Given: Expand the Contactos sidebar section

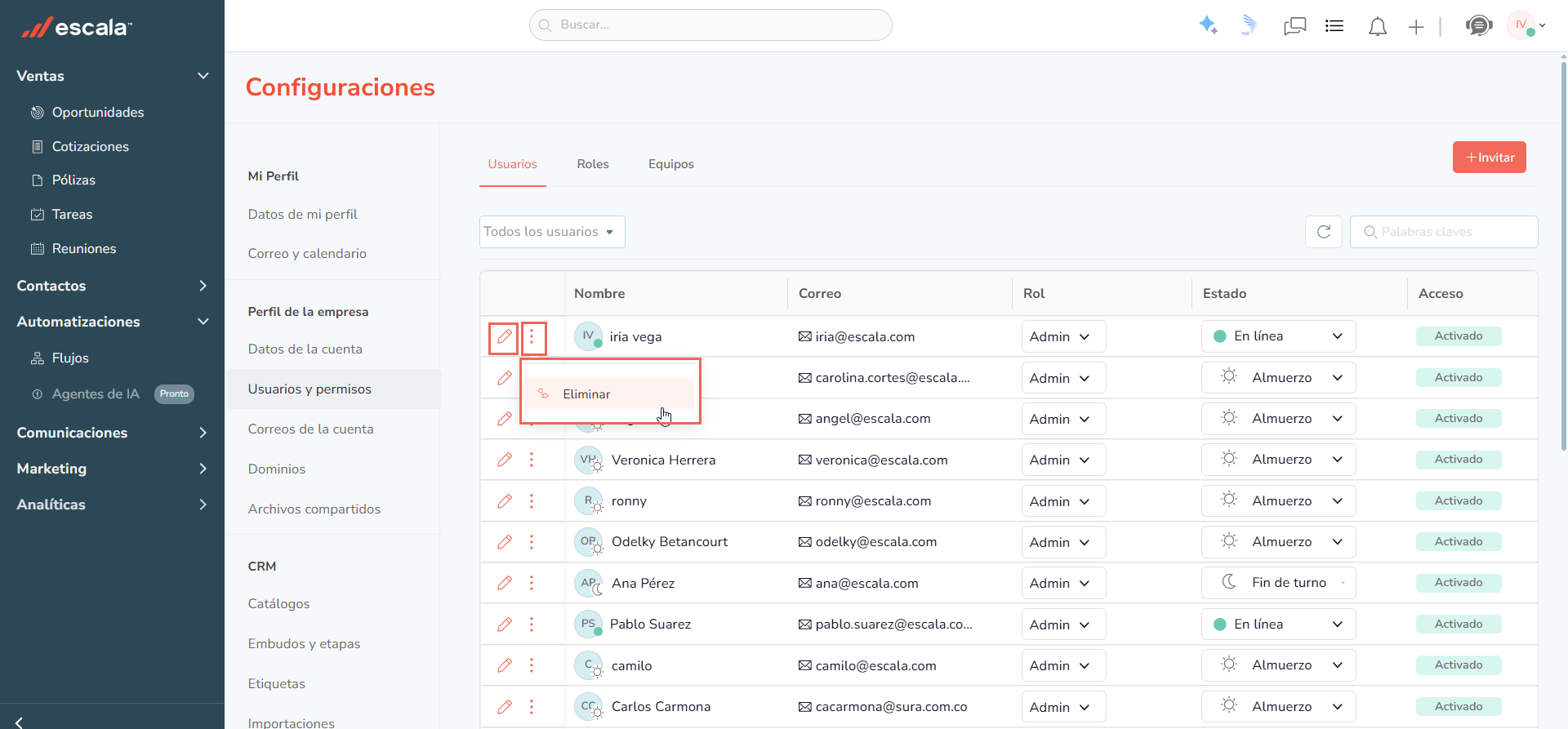Looking at the screenshot, I should tap(112, 286).
